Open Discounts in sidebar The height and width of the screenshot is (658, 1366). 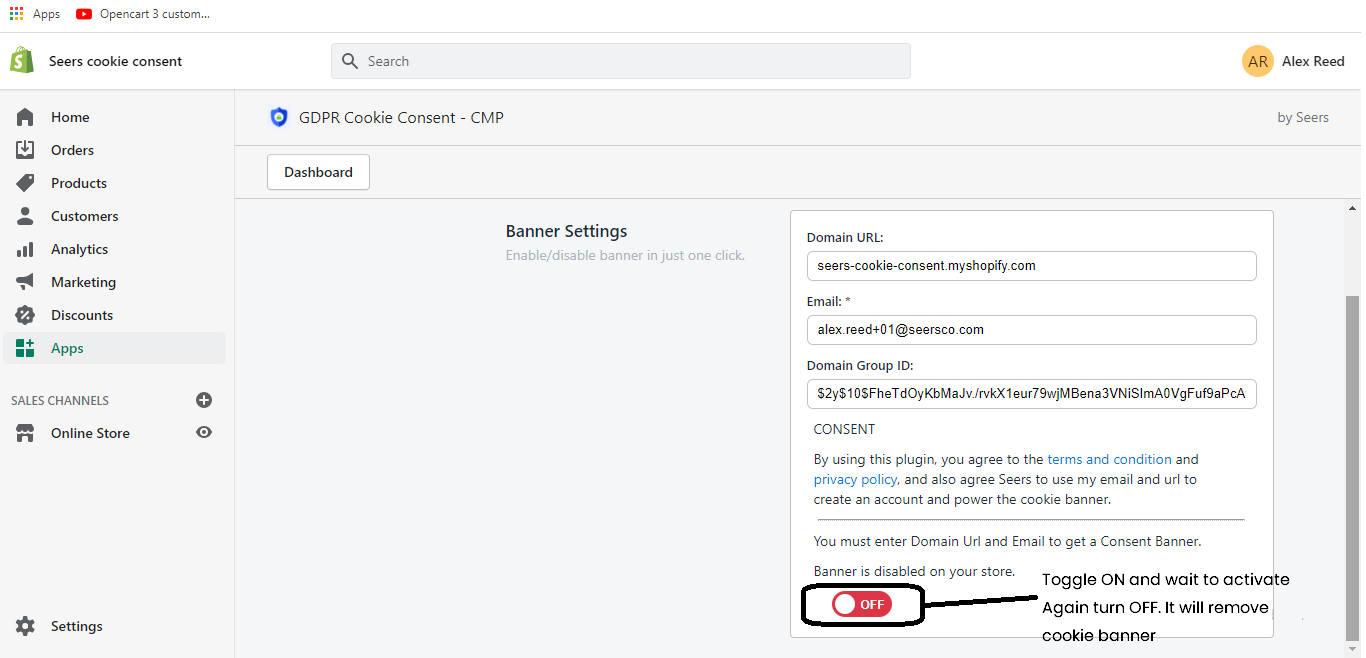tap(82, 315)
